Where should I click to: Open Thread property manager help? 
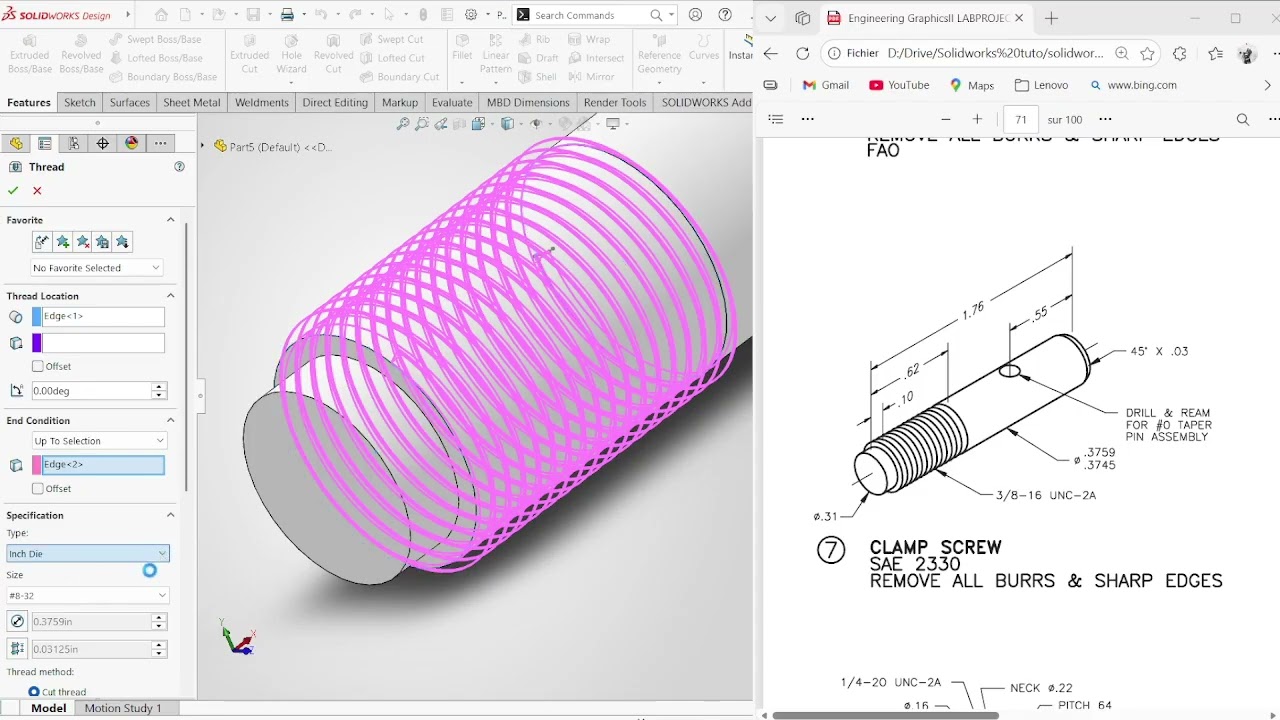pos(179,167)
